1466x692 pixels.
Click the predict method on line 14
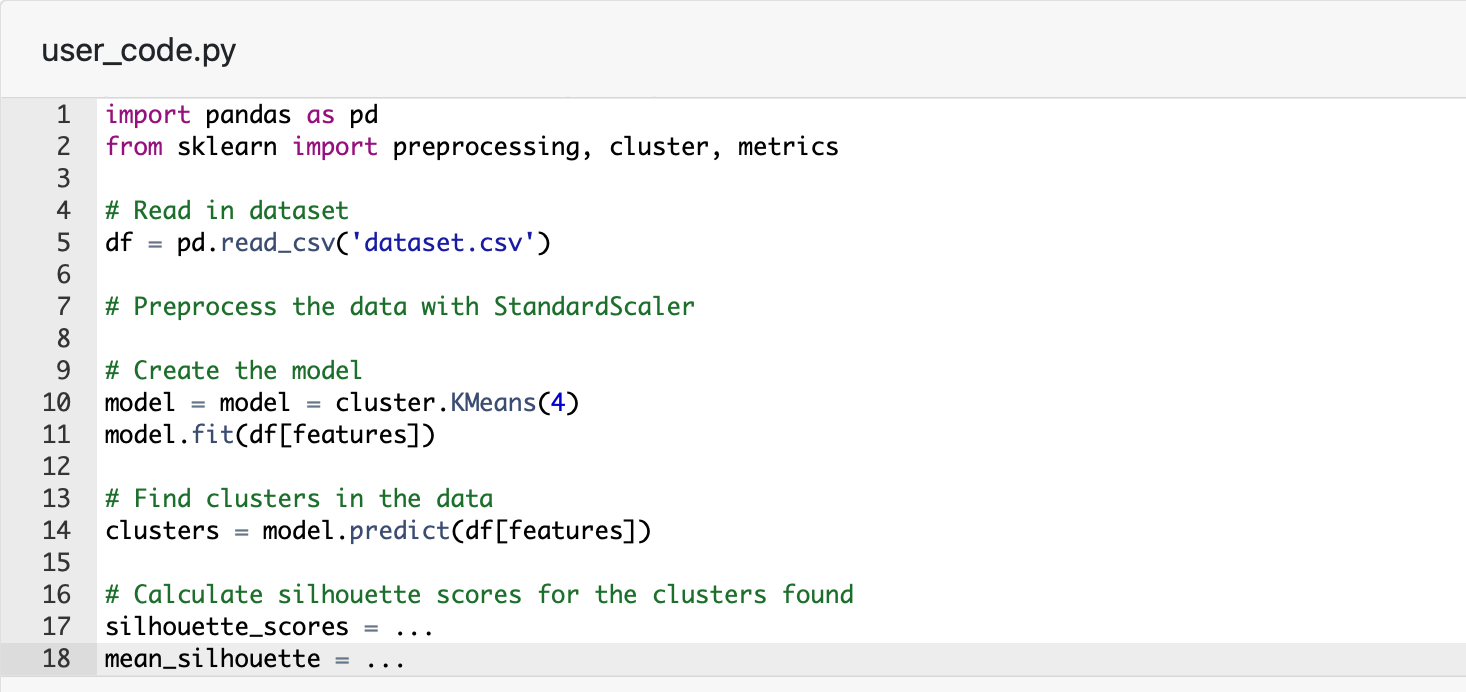[399, 531]
